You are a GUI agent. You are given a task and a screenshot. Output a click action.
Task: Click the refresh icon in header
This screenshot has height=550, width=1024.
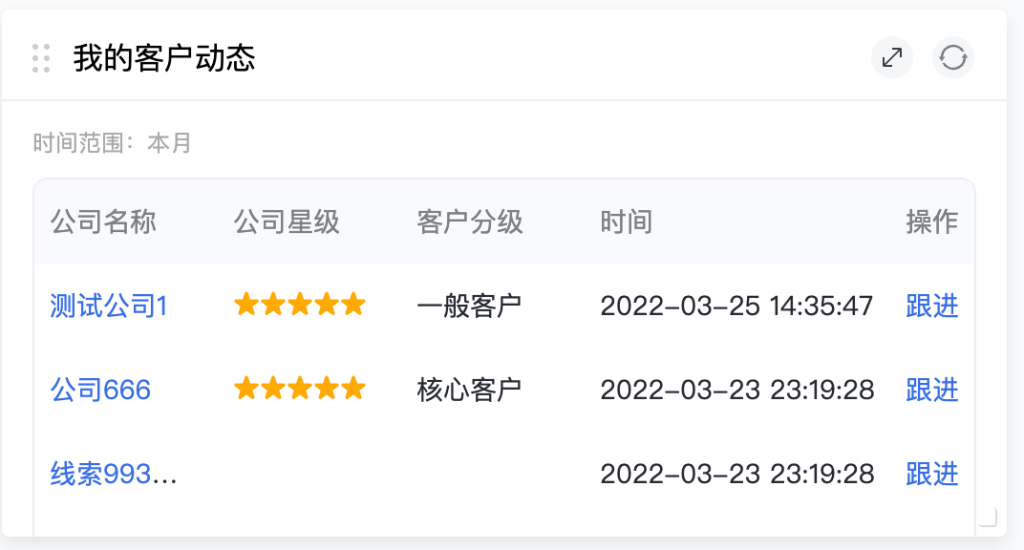pyautogui.click(x=953, y=58)
